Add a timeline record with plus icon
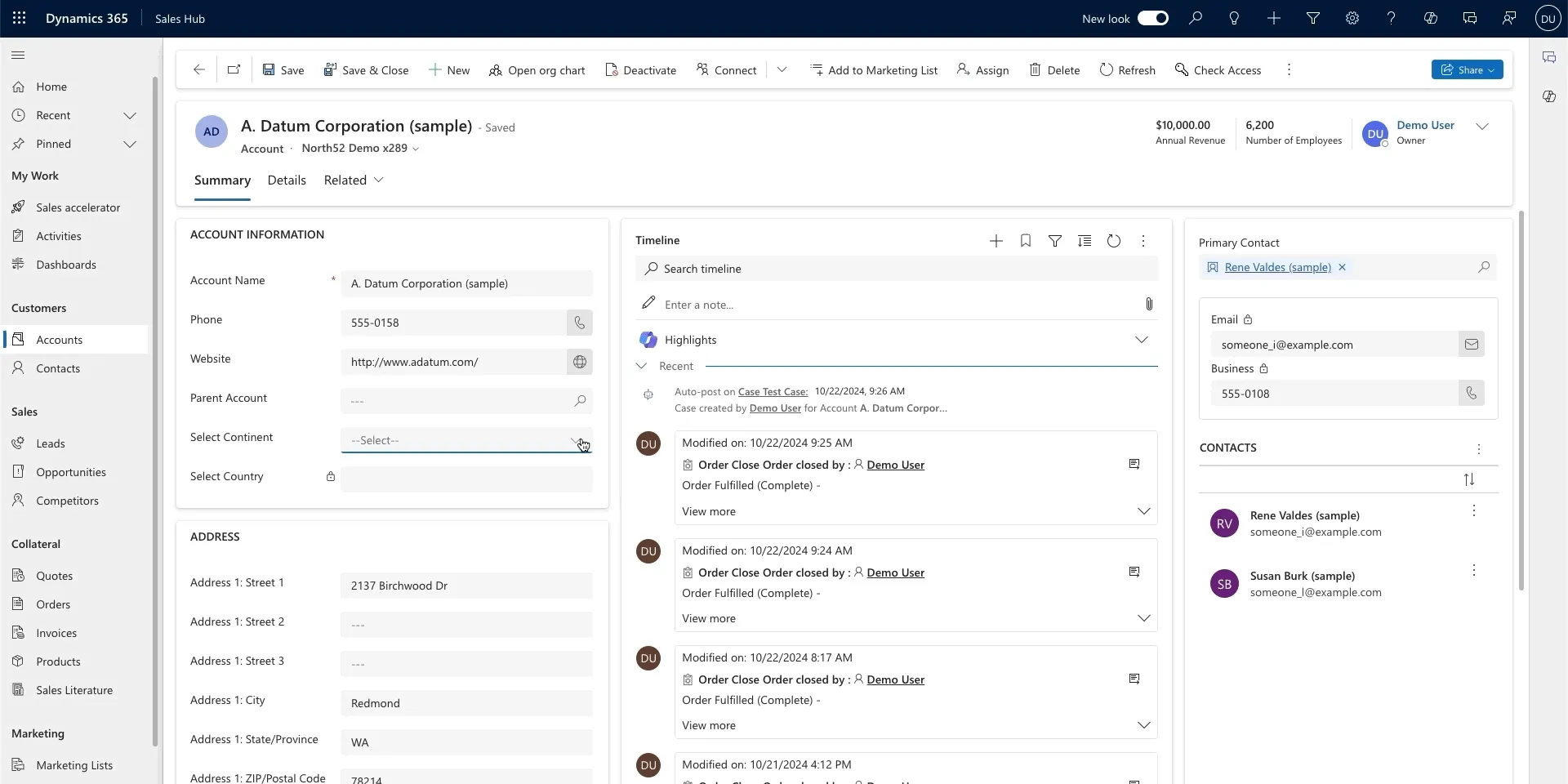The image size is (1568, 784). pos(996,241)
